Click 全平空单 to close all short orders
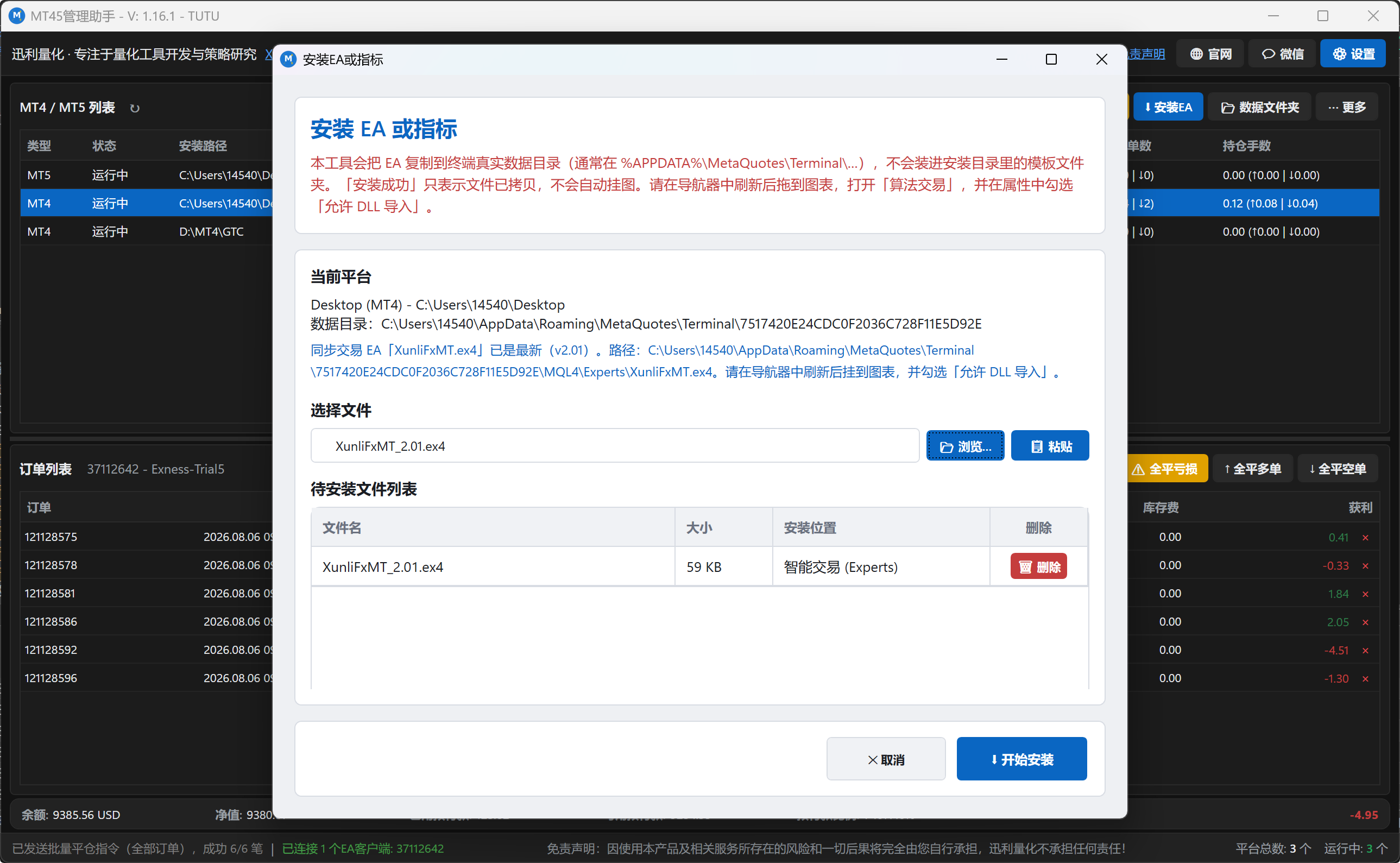Image resolution: width=1400 pixels, height=863 pixels. click(1338, 469)
